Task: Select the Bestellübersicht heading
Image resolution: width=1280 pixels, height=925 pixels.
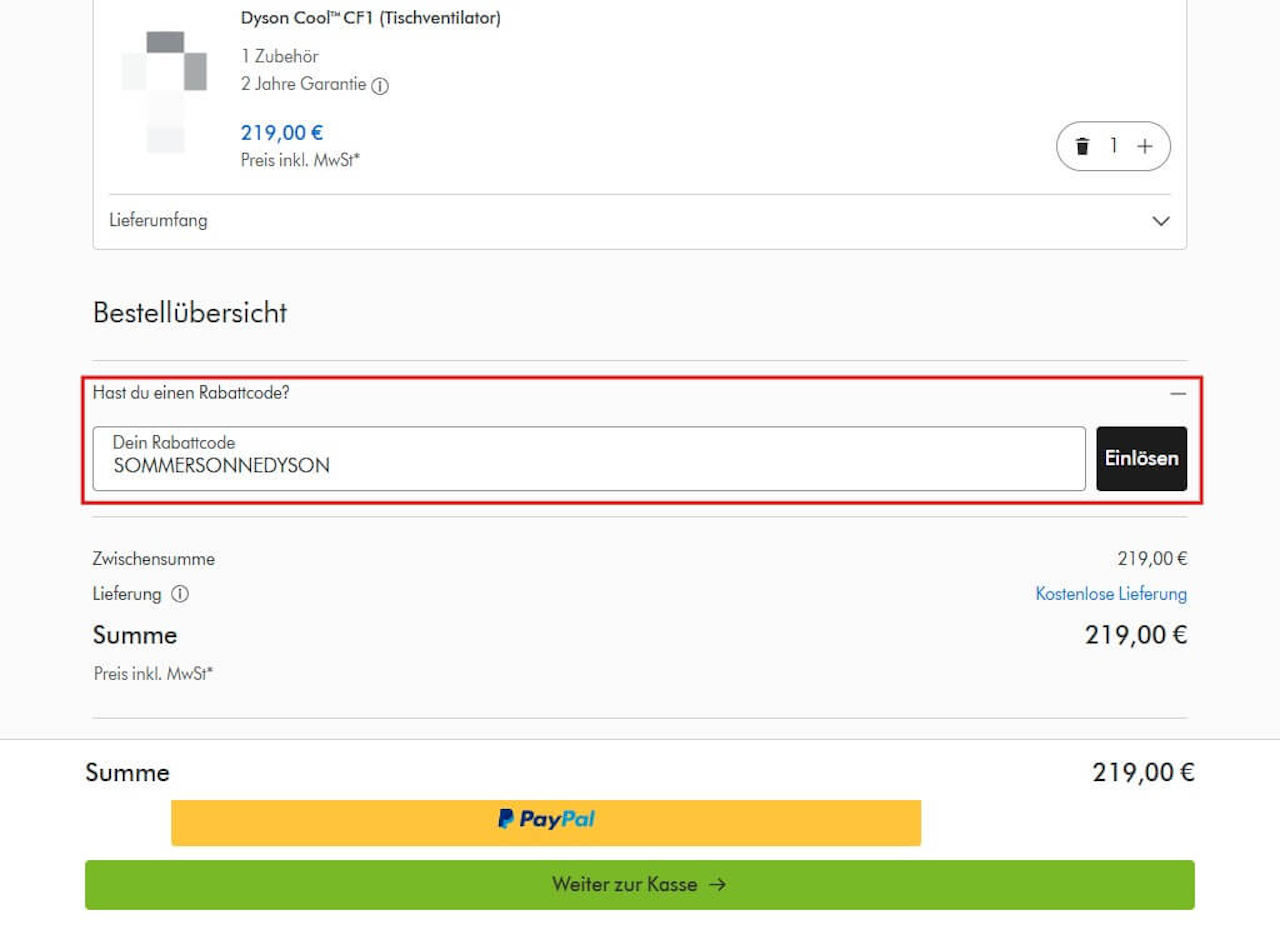Action: pyautogui.click(x=190, y=313)
